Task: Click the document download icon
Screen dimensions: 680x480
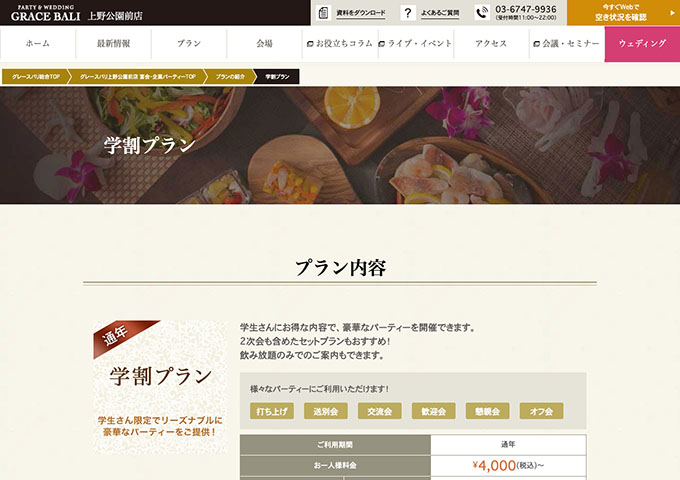Action: tap(323, 13)
